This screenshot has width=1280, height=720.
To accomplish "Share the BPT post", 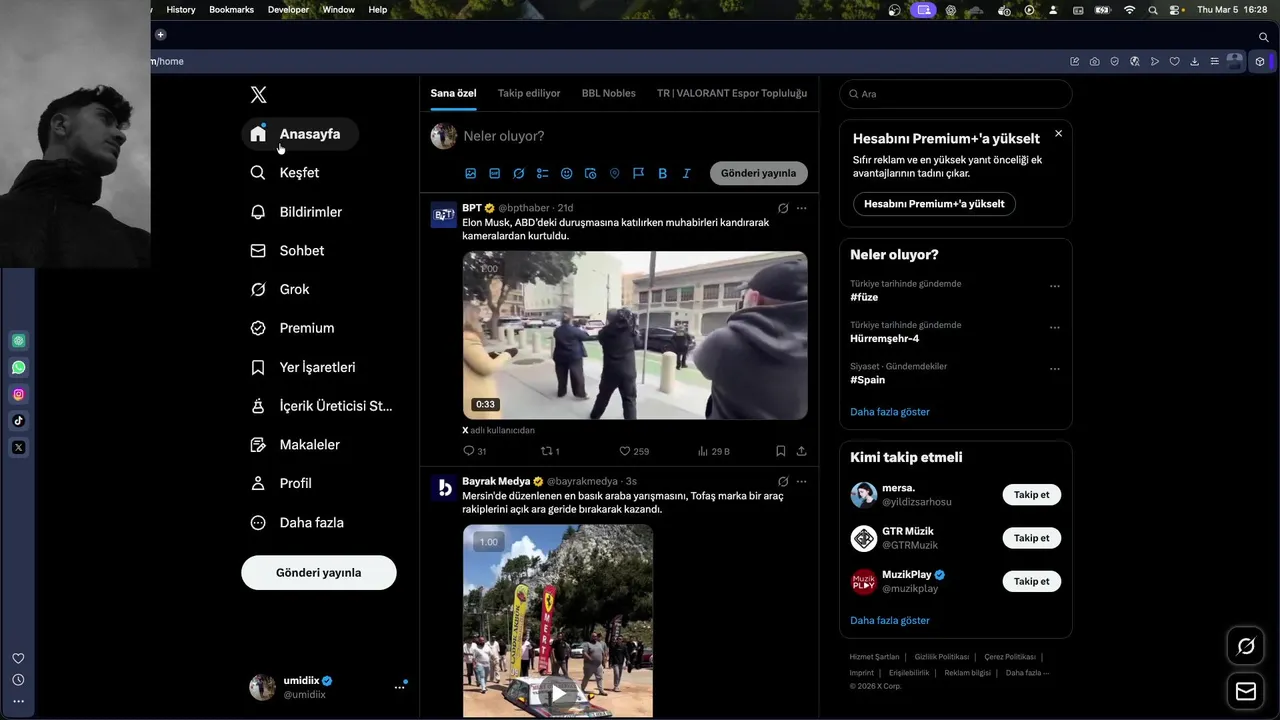I will (801, 451).
